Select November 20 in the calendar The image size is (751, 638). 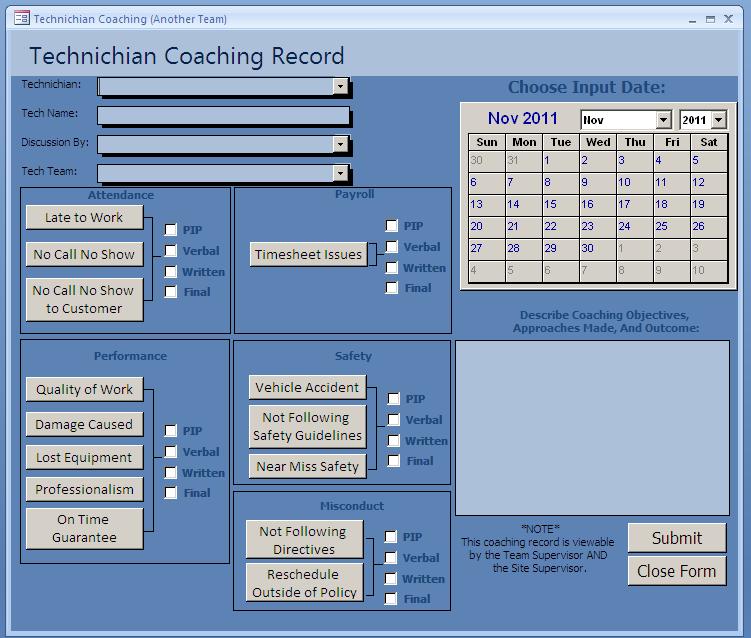(487, 227)
